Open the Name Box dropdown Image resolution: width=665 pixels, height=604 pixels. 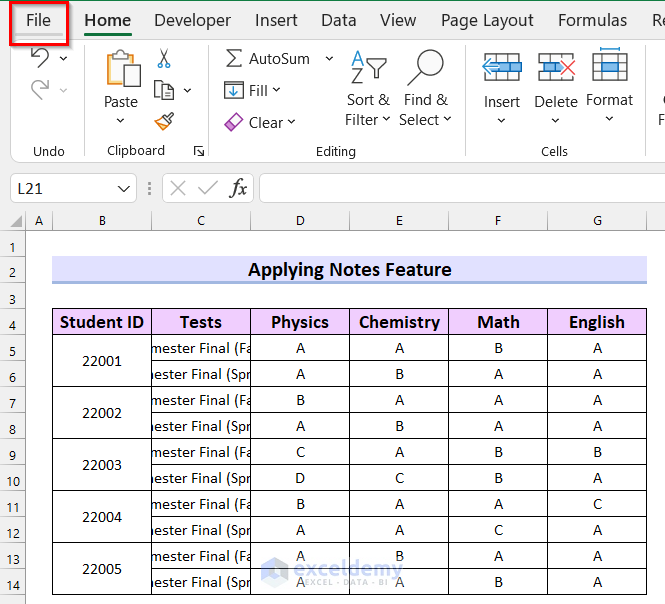coord(124,188)
